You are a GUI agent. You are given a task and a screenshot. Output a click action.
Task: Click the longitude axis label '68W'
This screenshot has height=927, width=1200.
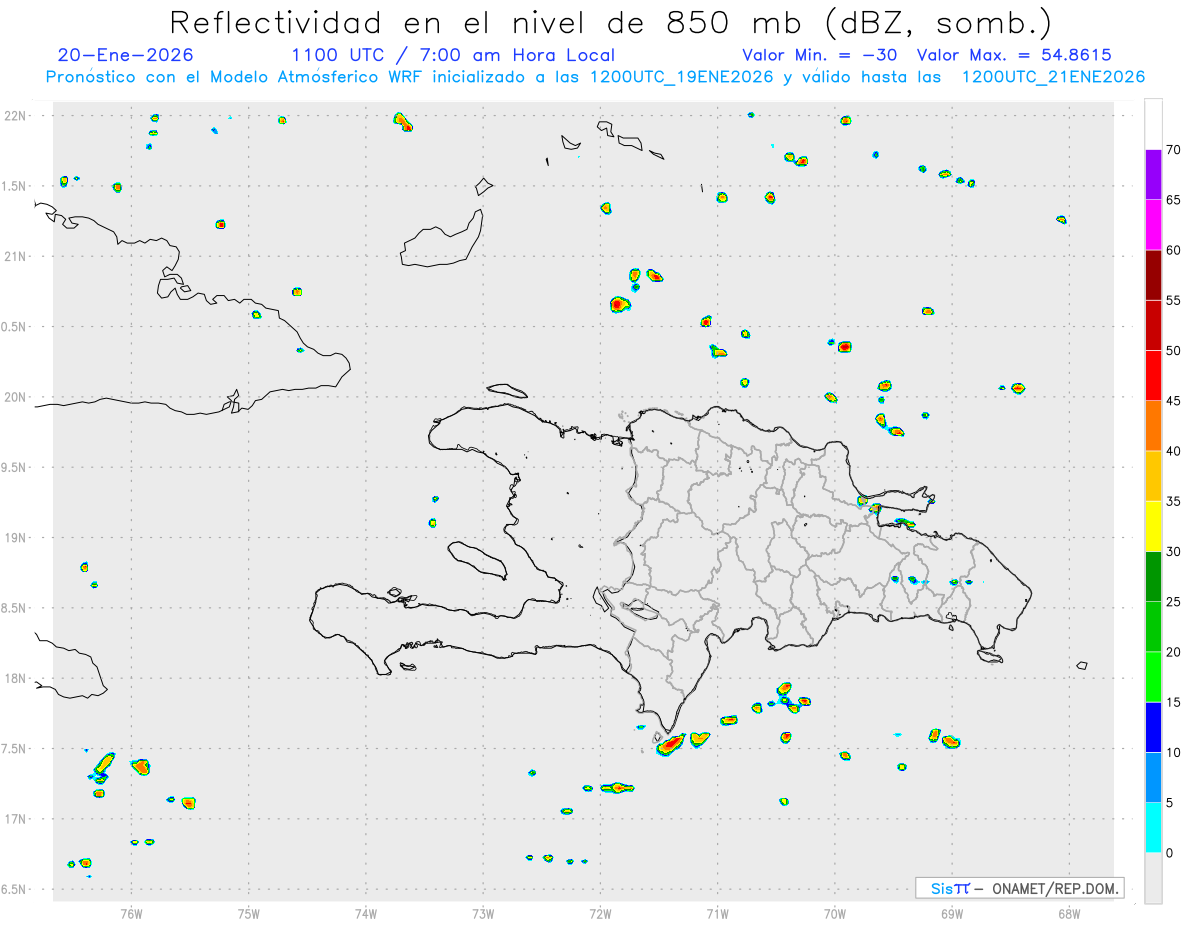1069,913
